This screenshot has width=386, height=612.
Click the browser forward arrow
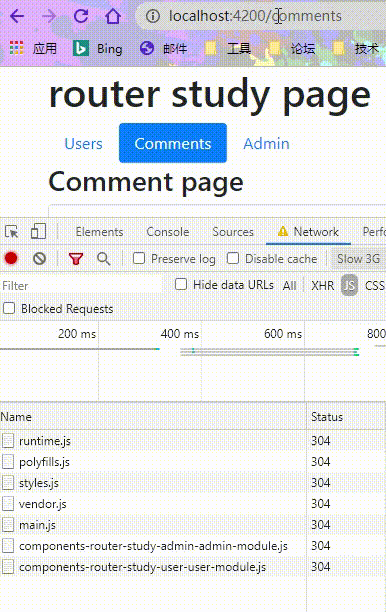pos(49,16)
